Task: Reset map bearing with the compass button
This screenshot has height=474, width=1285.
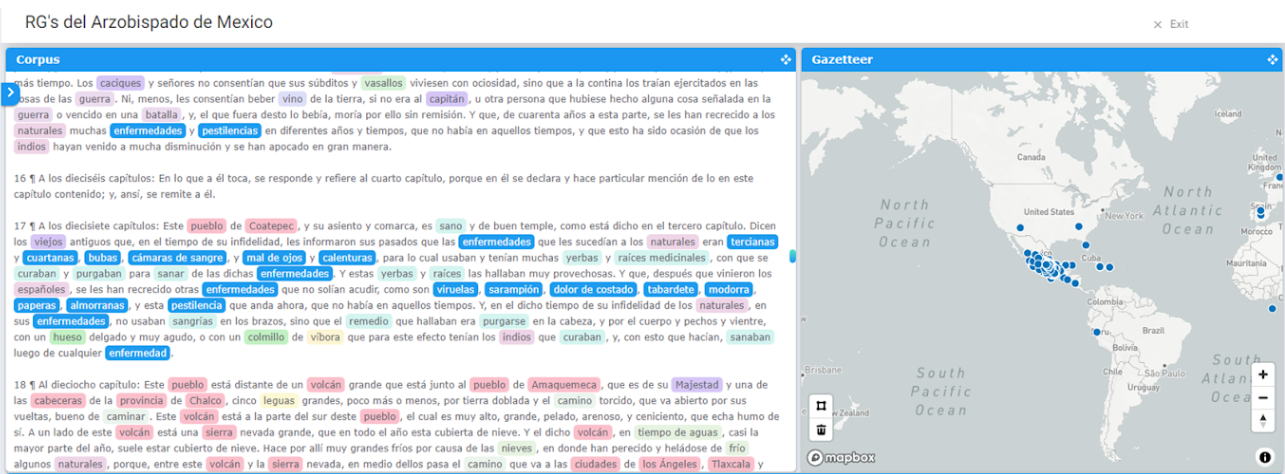Action: pyautogui.click(x=1264, y=420)
